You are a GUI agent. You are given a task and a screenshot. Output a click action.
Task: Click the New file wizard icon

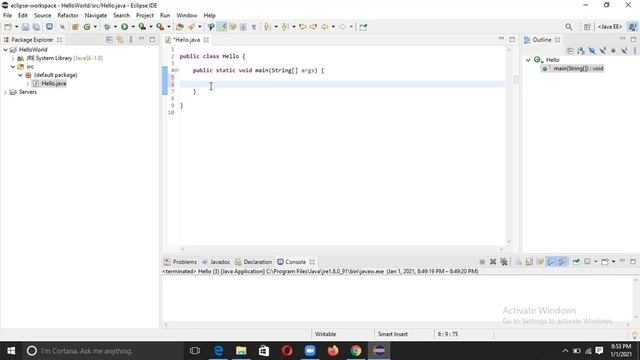click(8, 27)
